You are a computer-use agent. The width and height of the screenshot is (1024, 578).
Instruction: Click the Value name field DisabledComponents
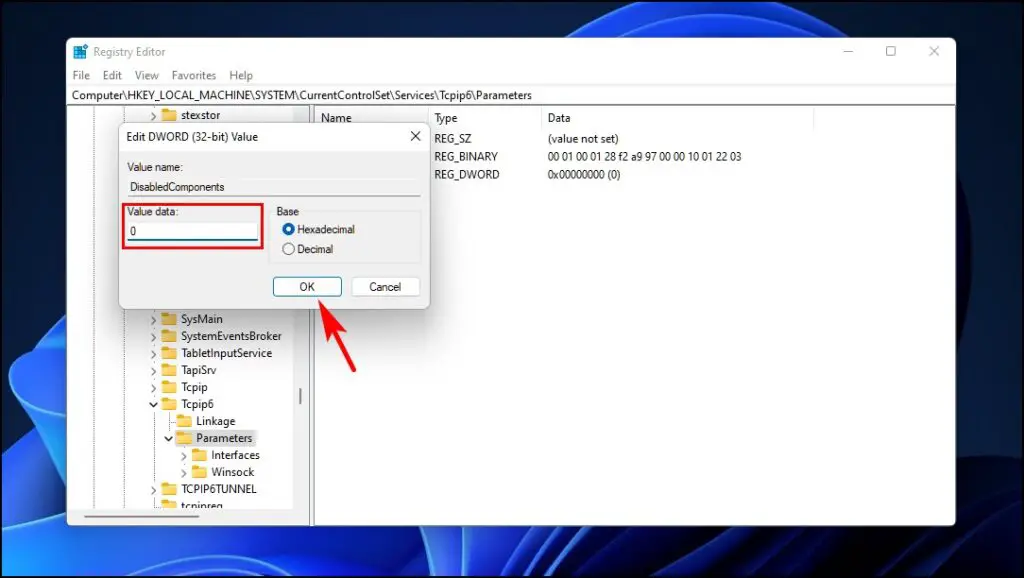pos(273,187)
